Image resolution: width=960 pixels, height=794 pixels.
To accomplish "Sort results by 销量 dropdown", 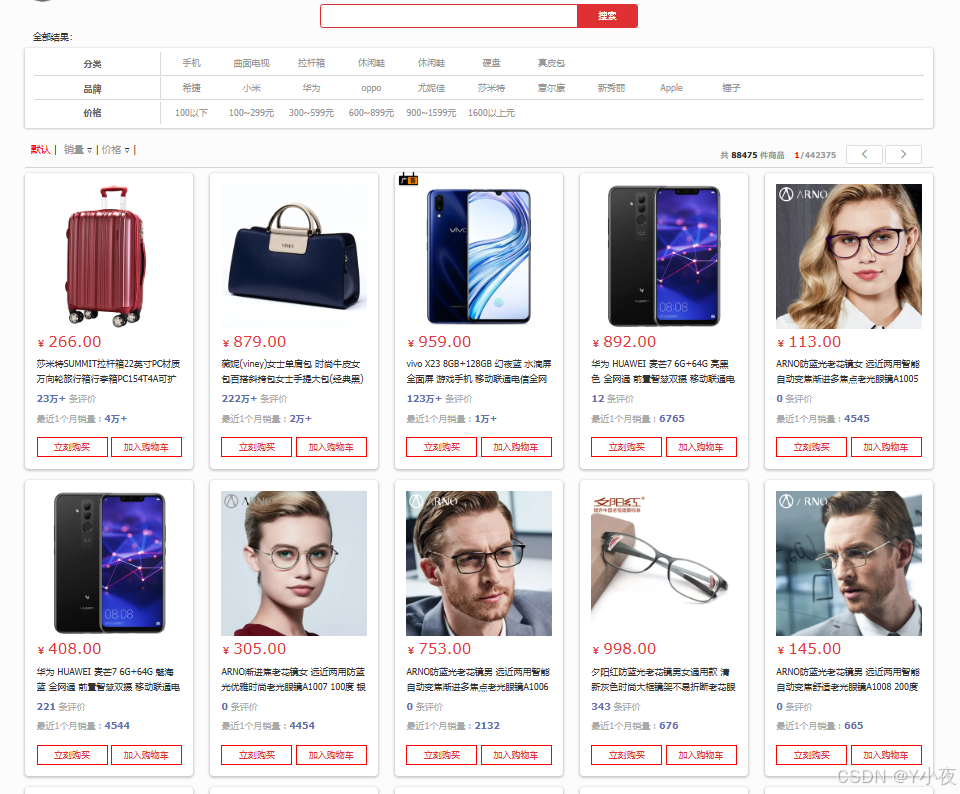I will [78, 149].
